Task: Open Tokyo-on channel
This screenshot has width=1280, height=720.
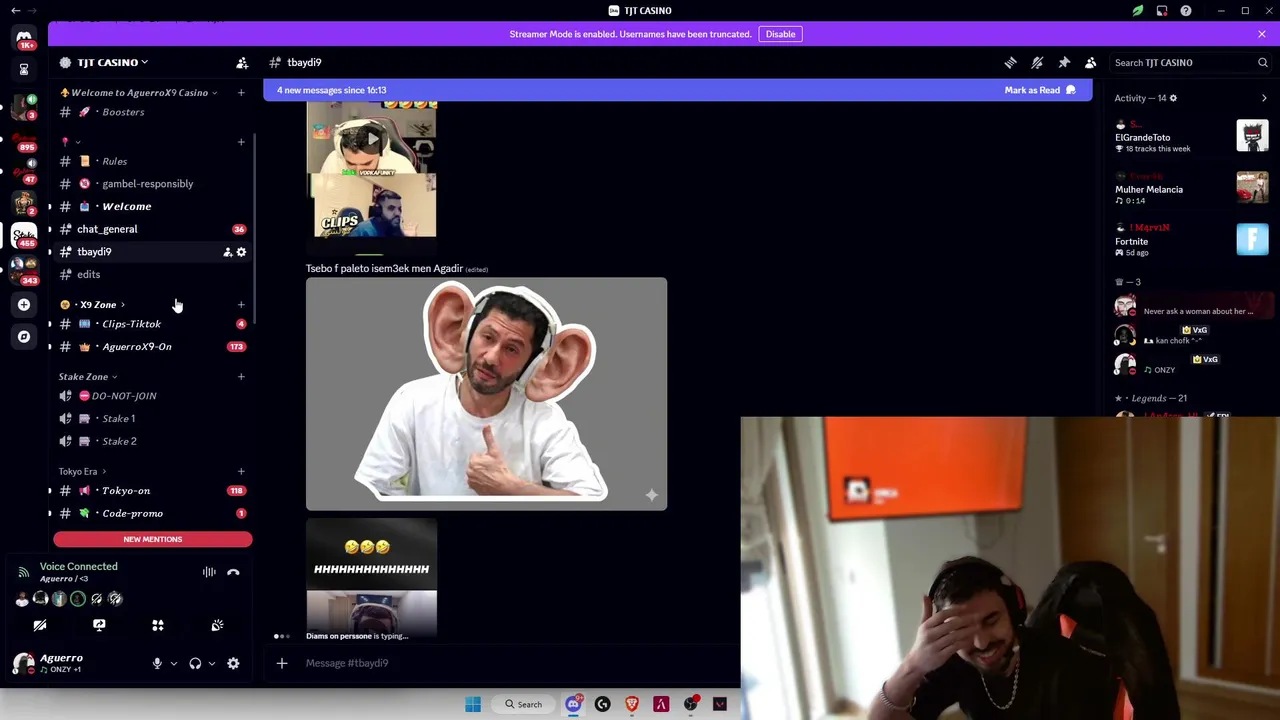Action: click(150, 491)
